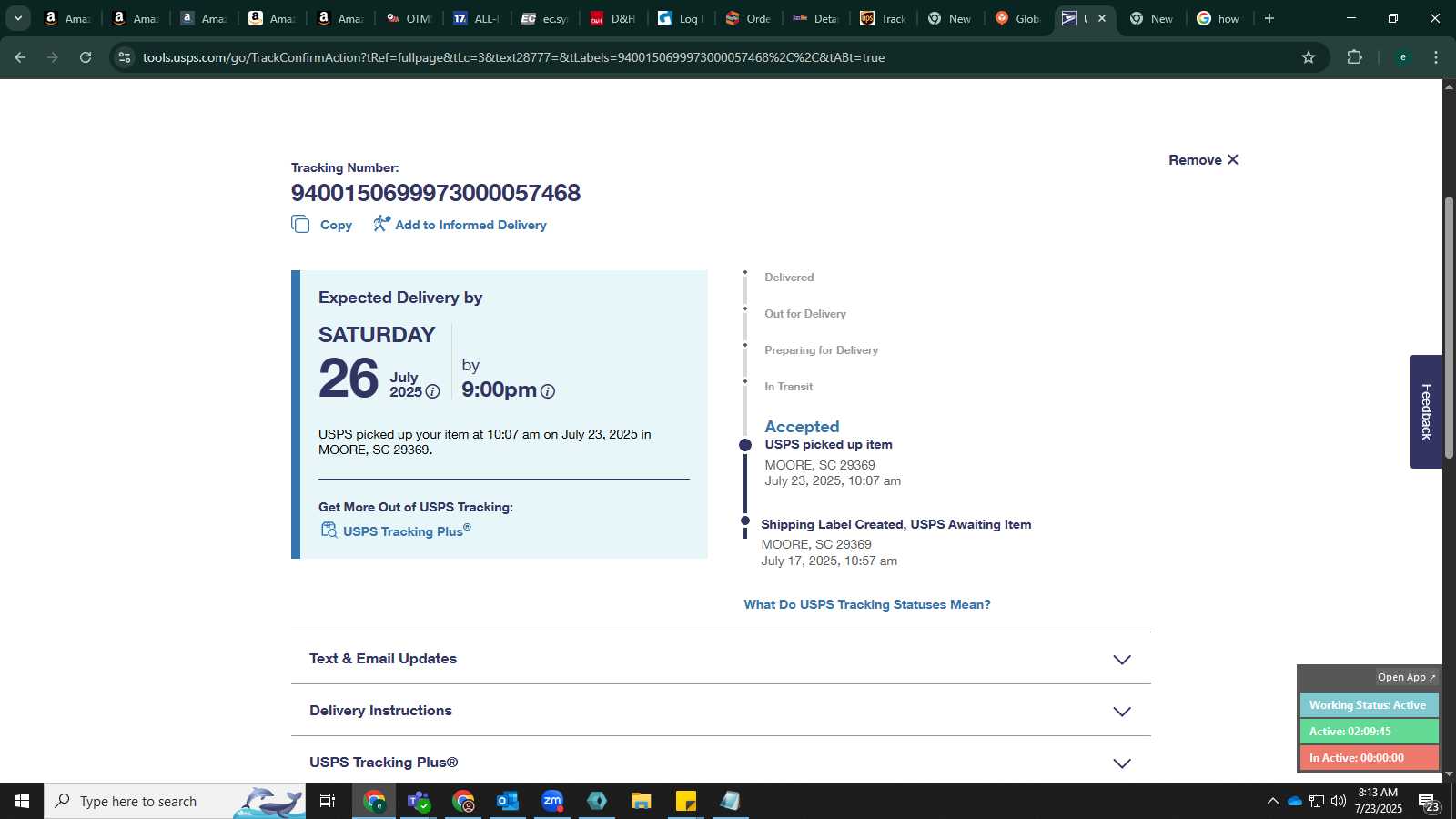Image resolution: width=1456 pixels, height=819 pixels.
Task: Close the active USPS tab
Action: tap(1102, 18)
